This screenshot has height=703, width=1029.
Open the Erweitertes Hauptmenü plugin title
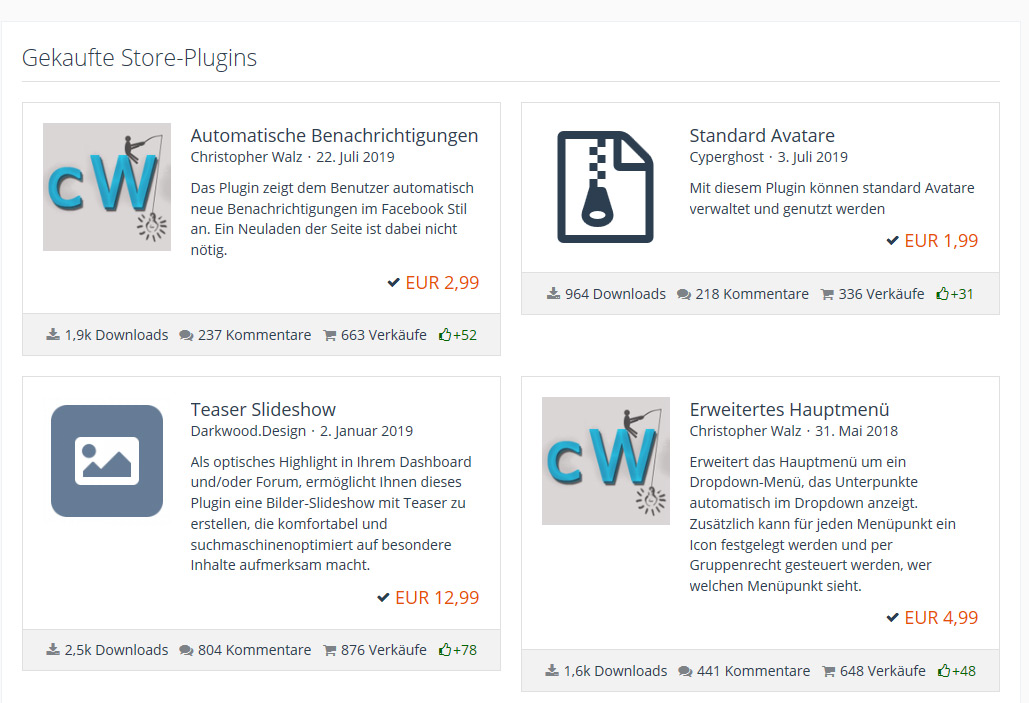[789, 410]
